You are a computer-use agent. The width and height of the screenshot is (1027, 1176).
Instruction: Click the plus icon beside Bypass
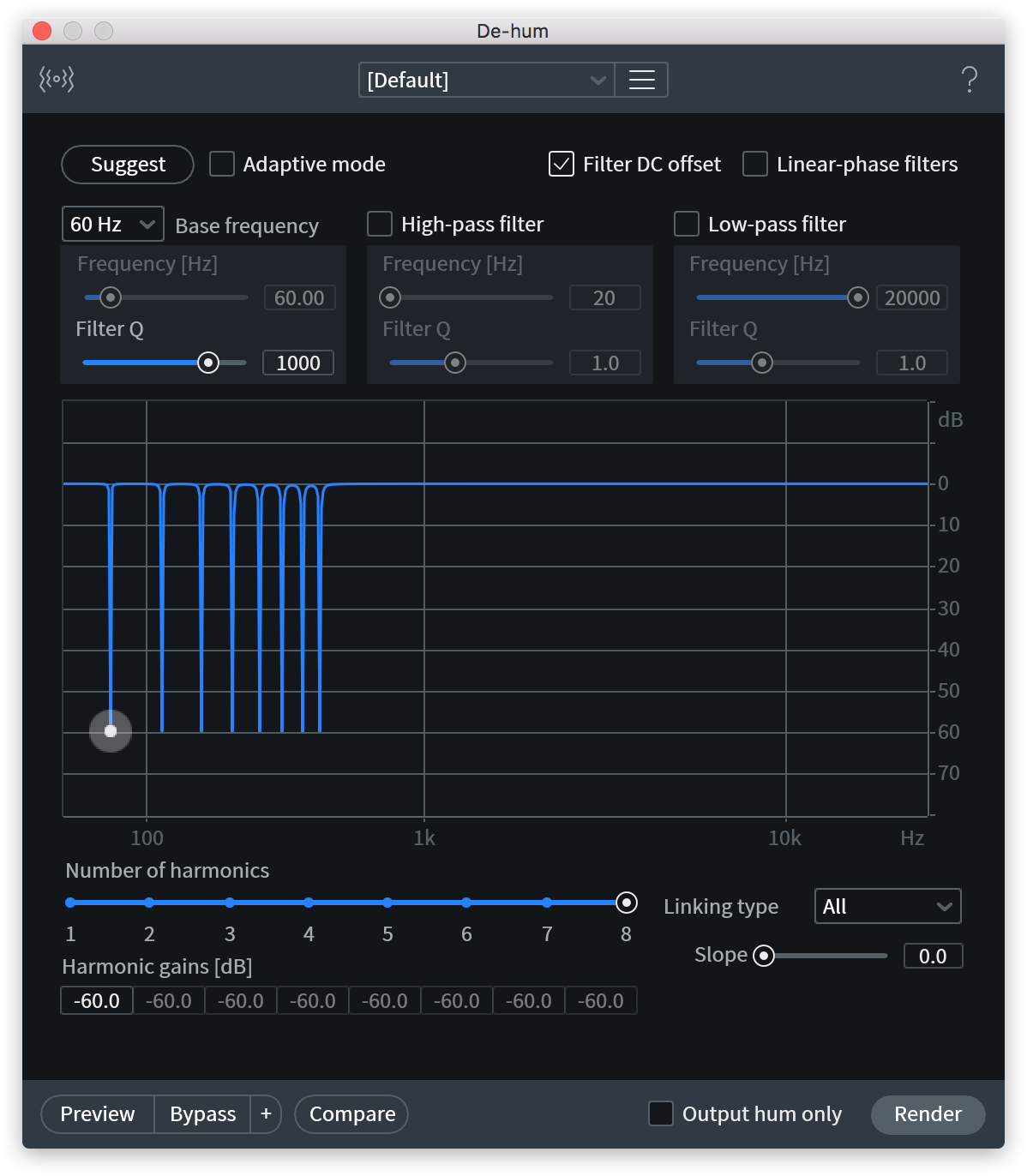pyautogui.click(x=266, y=1113)
